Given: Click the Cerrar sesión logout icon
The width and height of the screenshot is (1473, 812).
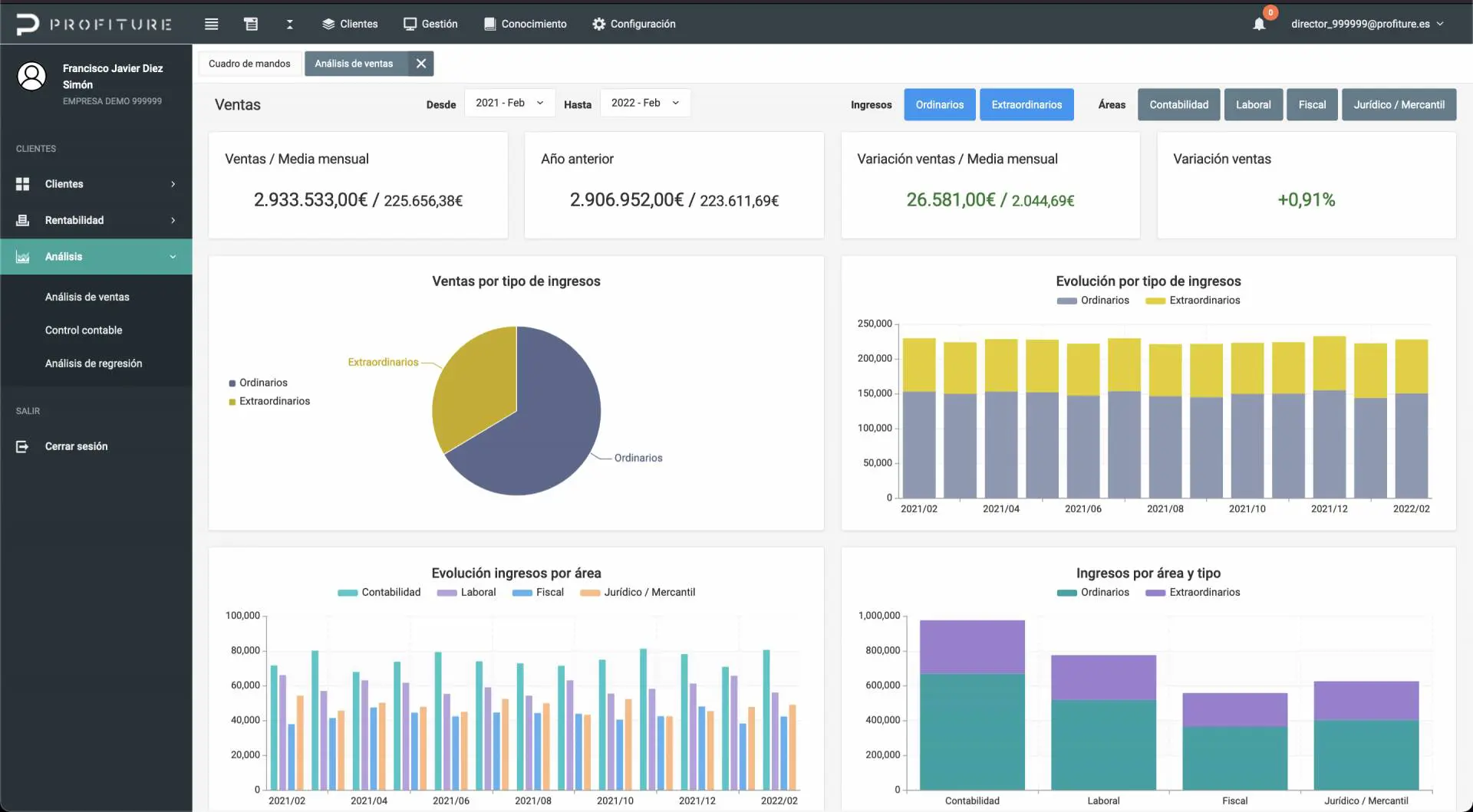Looking at the screenshot, I should [x=22, y=446].
